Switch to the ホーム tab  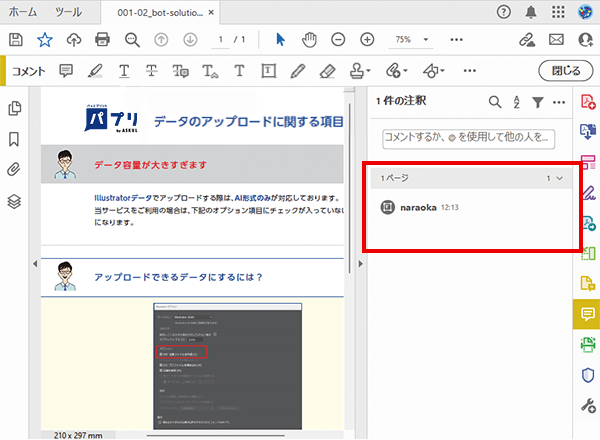pos(23,12)
